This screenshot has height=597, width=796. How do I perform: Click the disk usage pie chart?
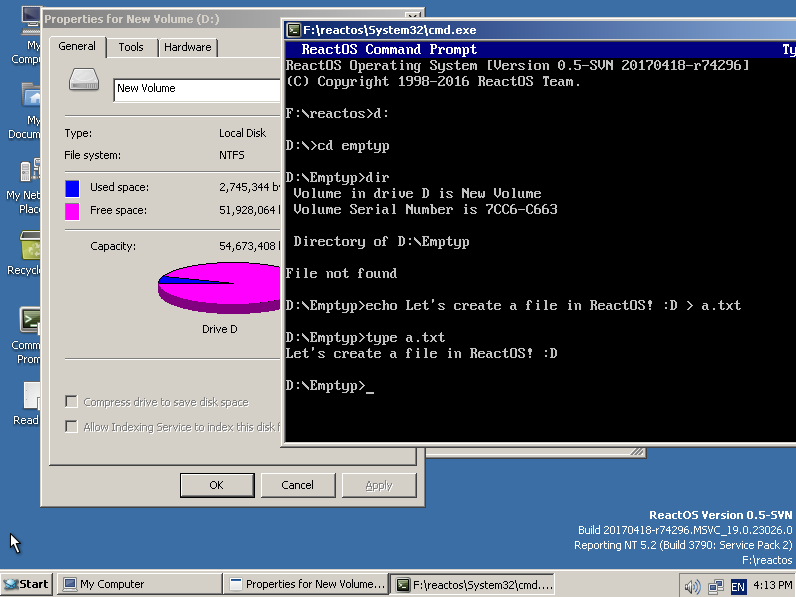tap(219, 287)
